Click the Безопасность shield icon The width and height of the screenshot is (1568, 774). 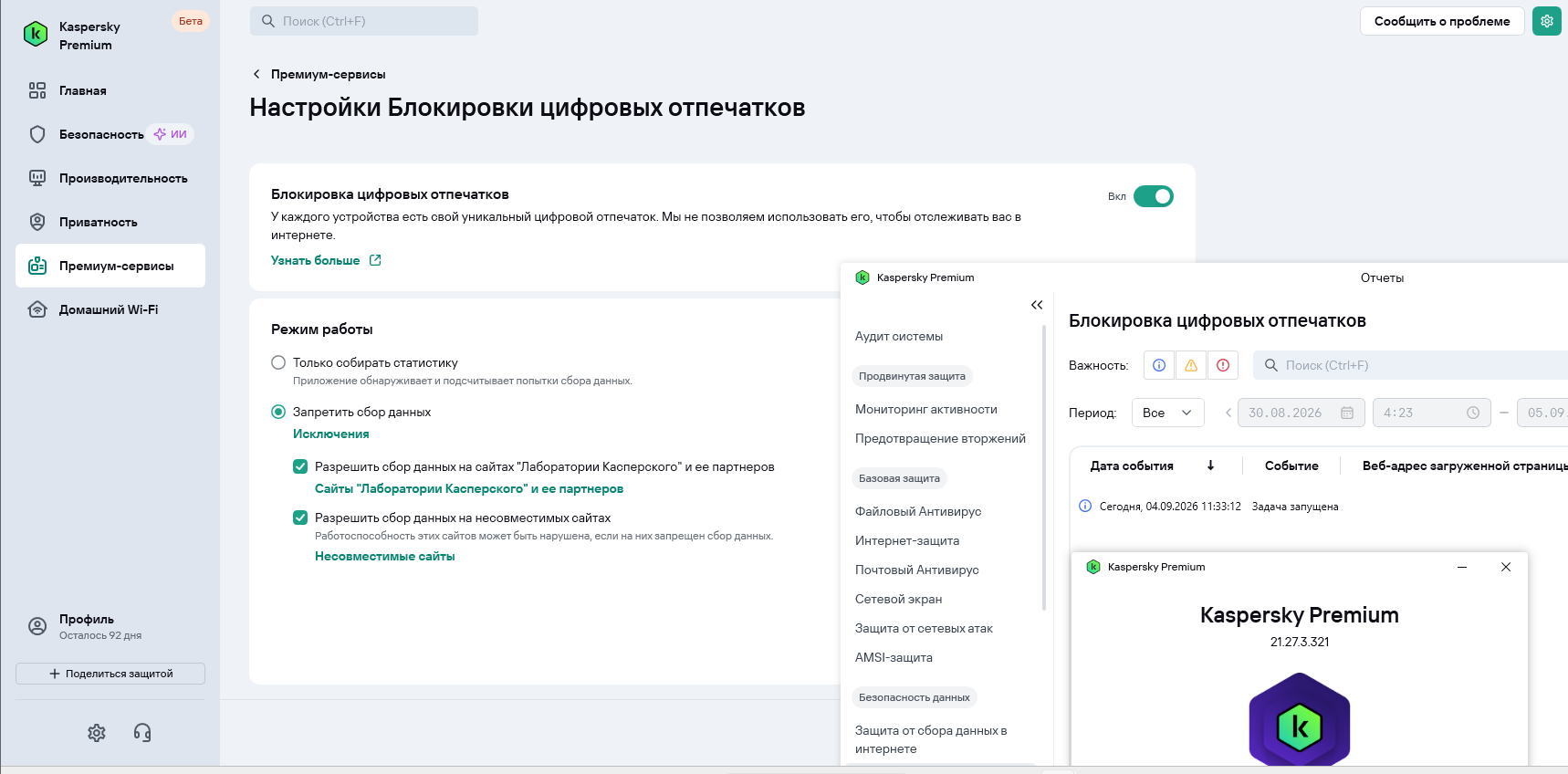click(37, 134)
